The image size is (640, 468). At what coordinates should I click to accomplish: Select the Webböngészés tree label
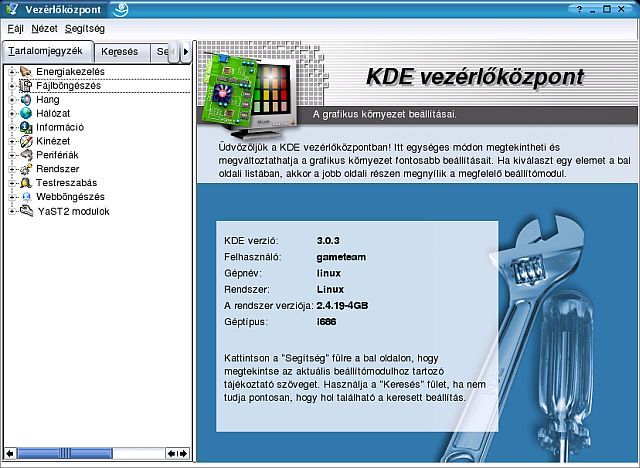pyautogui.click(x=71, y=197)
